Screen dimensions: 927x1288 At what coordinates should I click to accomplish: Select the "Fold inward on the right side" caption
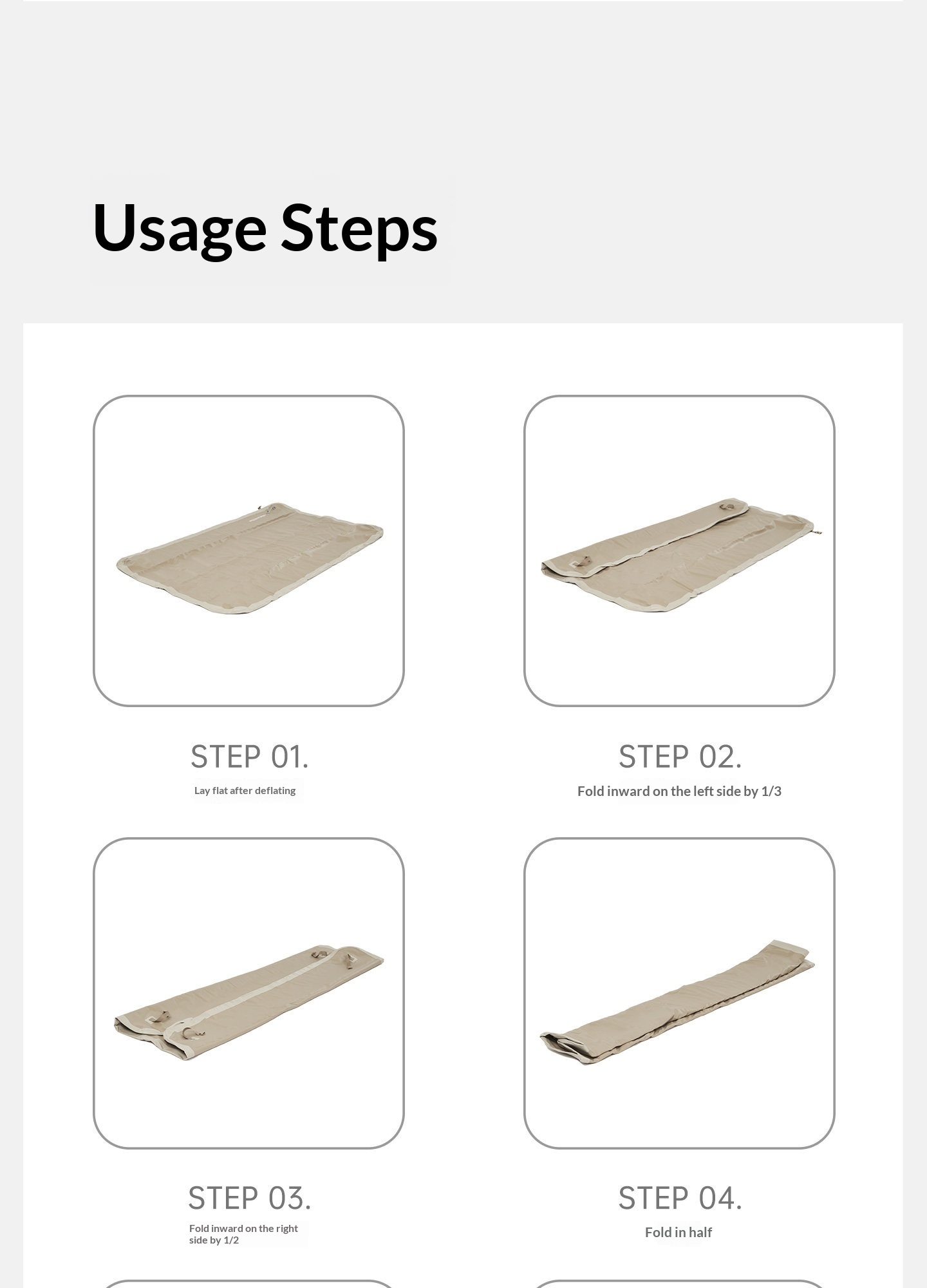click(x=243, y=1234)
